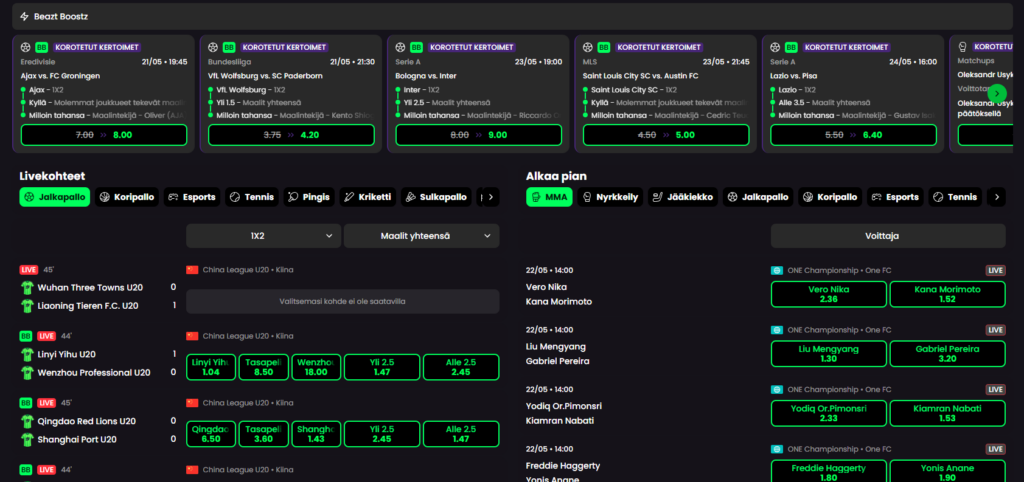Open Wuhan Three Towns U20 match

[x=90, y=287]
